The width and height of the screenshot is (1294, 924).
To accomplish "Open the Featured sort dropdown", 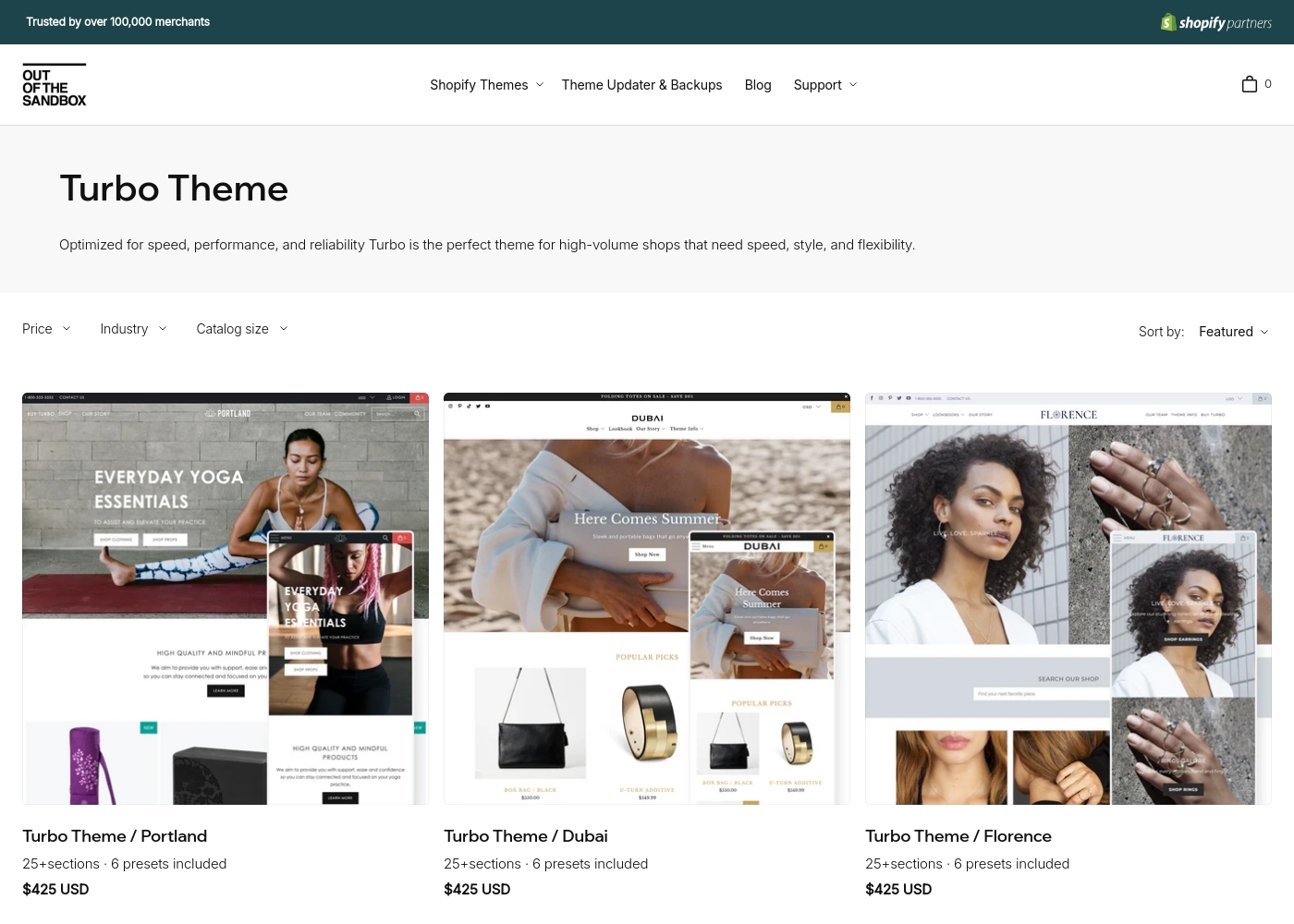I will point(1233,331).
